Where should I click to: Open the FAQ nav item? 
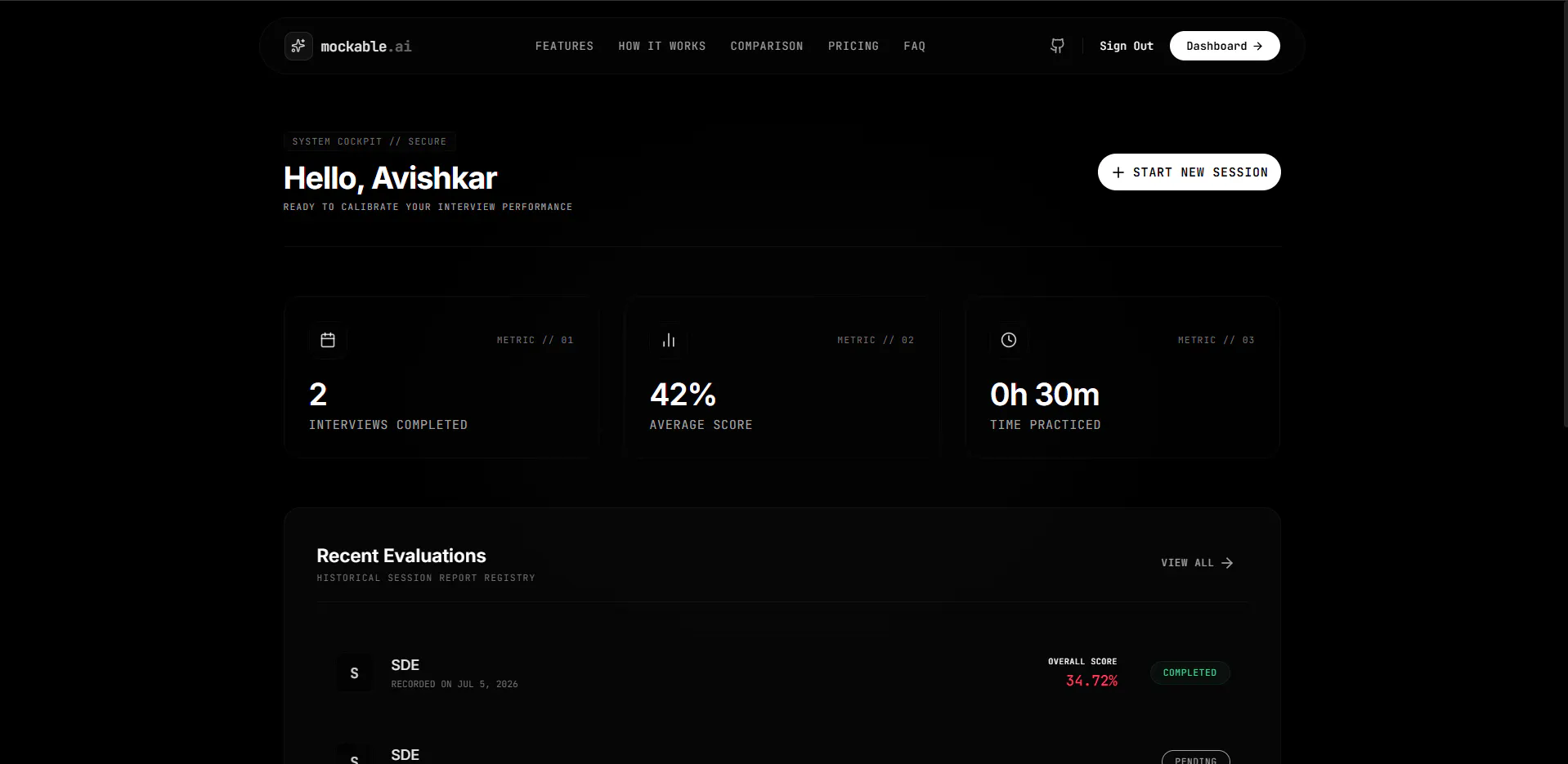point(915,46)
